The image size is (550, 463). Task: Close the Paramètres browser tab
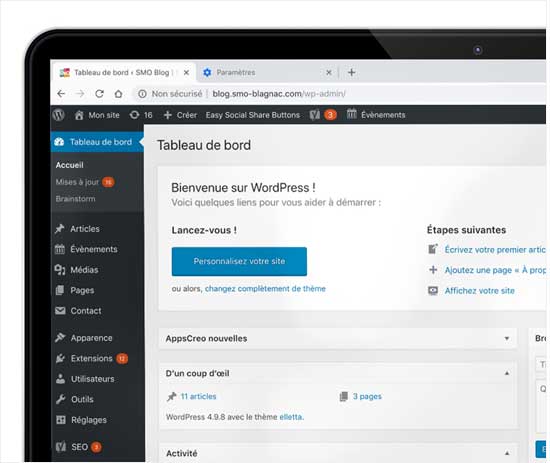tap(329, 73)
